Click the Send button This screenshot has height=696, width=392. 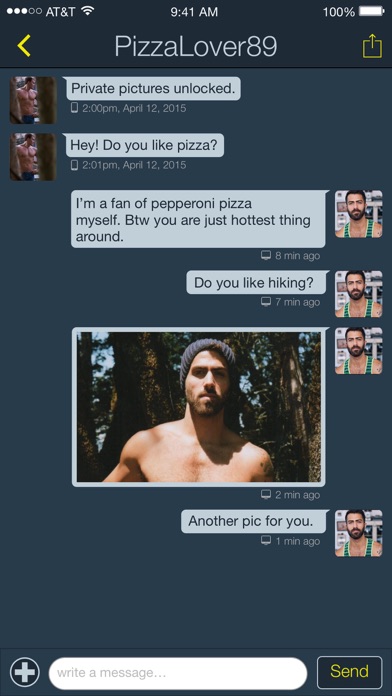(349, 672)
